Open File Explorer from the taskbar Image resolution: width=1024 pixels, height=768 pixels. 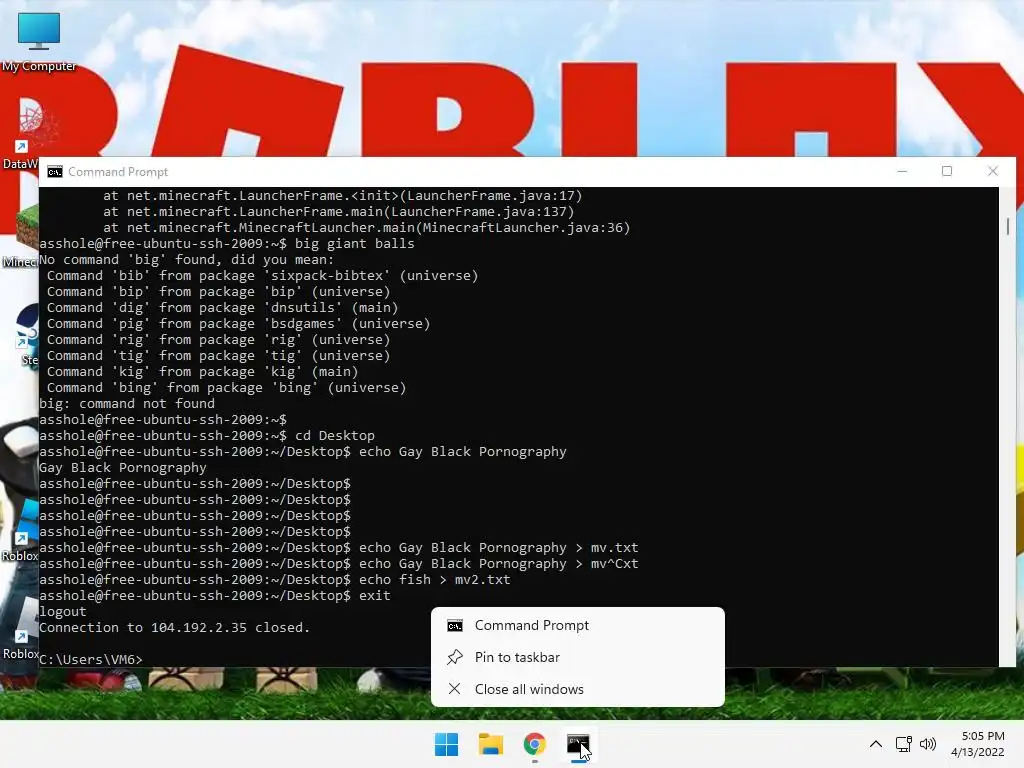click(490, 744)
